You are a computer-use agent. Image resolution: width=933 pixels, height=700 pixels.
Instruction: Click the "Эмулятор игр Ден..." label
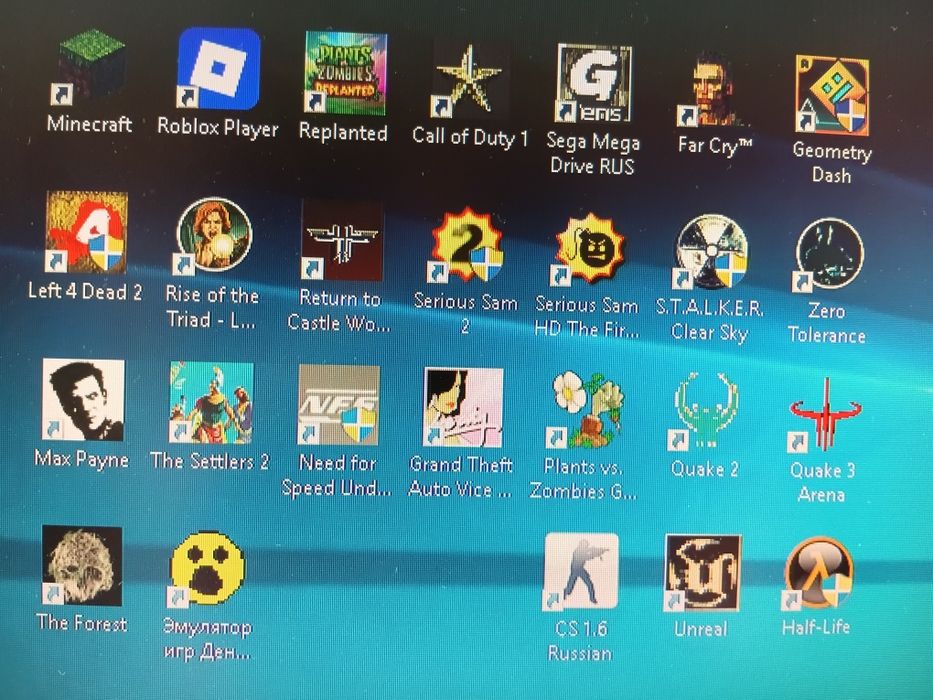click(x=207, y=639)
